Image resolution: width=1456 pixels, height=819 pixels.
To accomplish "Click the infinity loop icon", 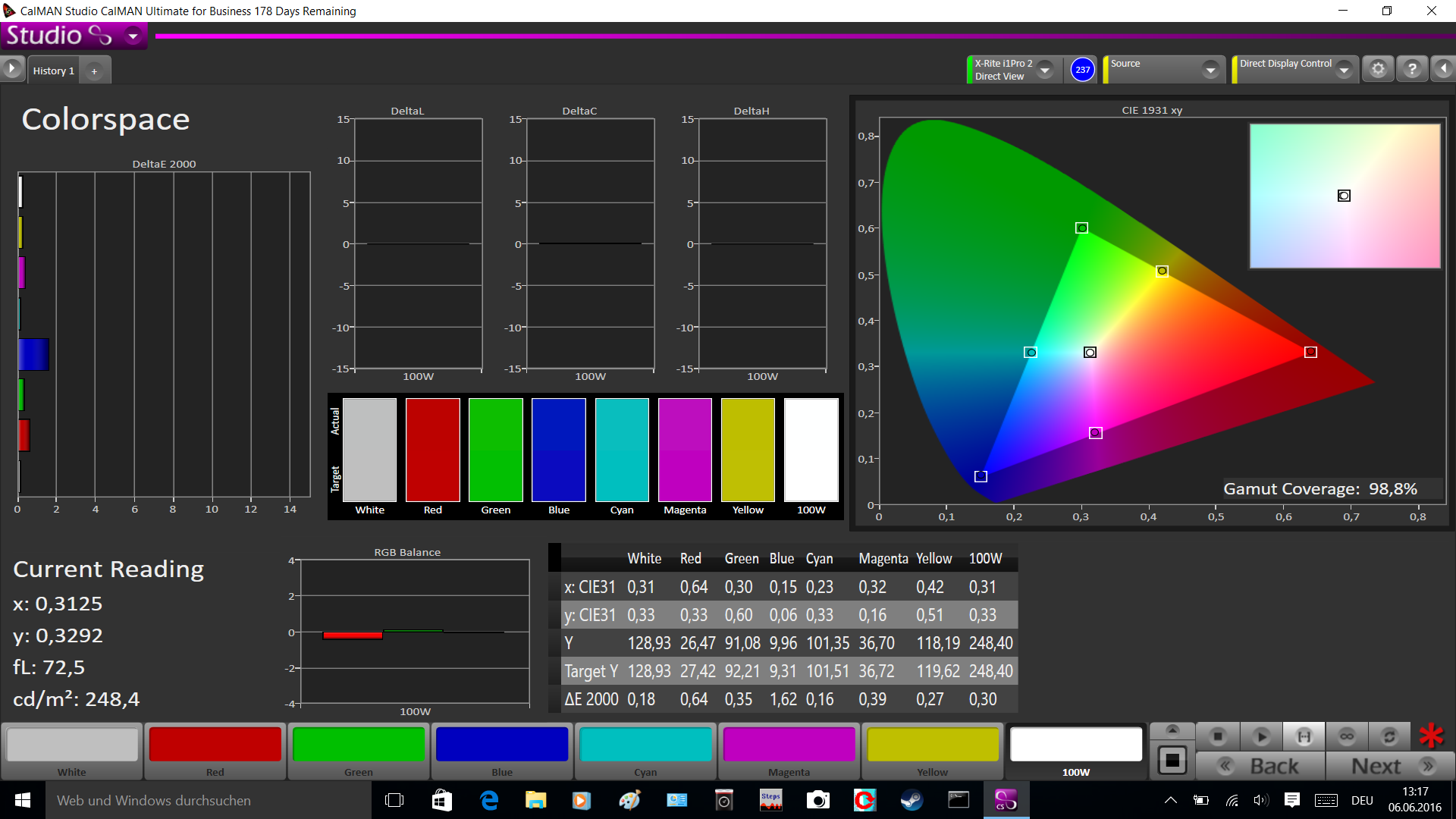I will point(1347,736).
